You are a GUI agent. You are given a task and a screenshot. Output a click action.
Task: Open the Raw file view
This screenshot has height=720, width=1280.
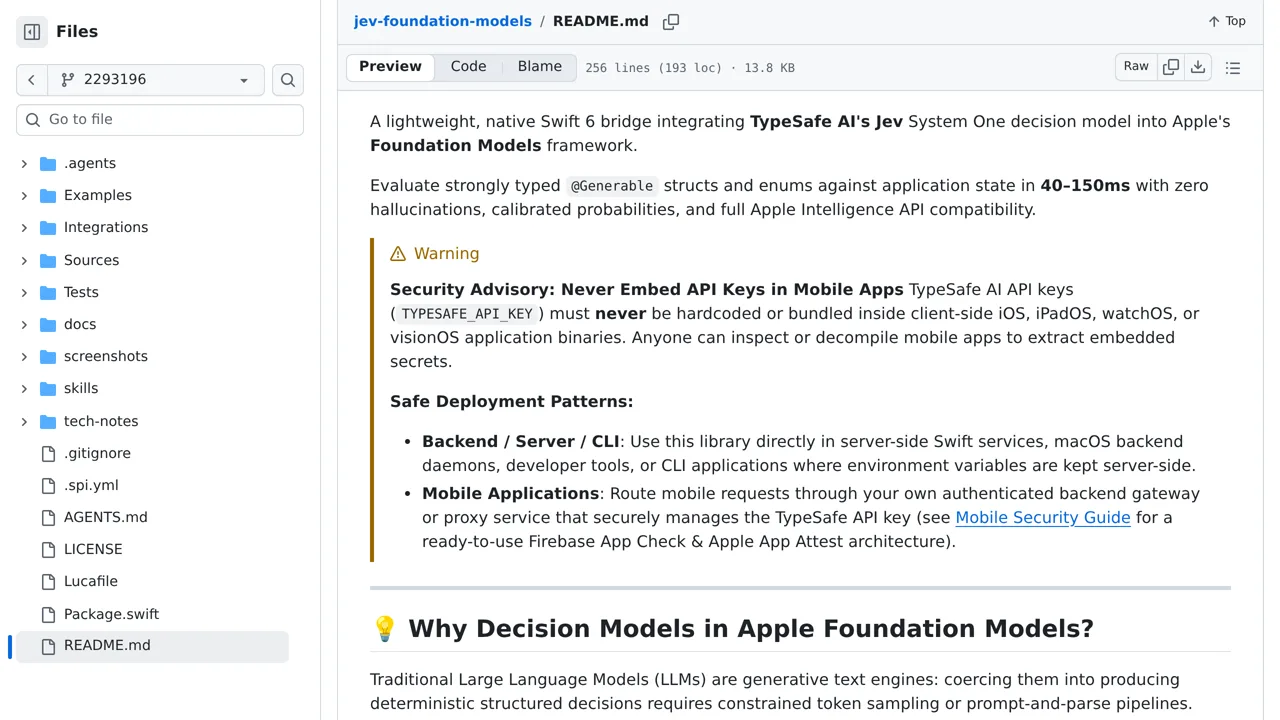click(x=1136, y=67)
